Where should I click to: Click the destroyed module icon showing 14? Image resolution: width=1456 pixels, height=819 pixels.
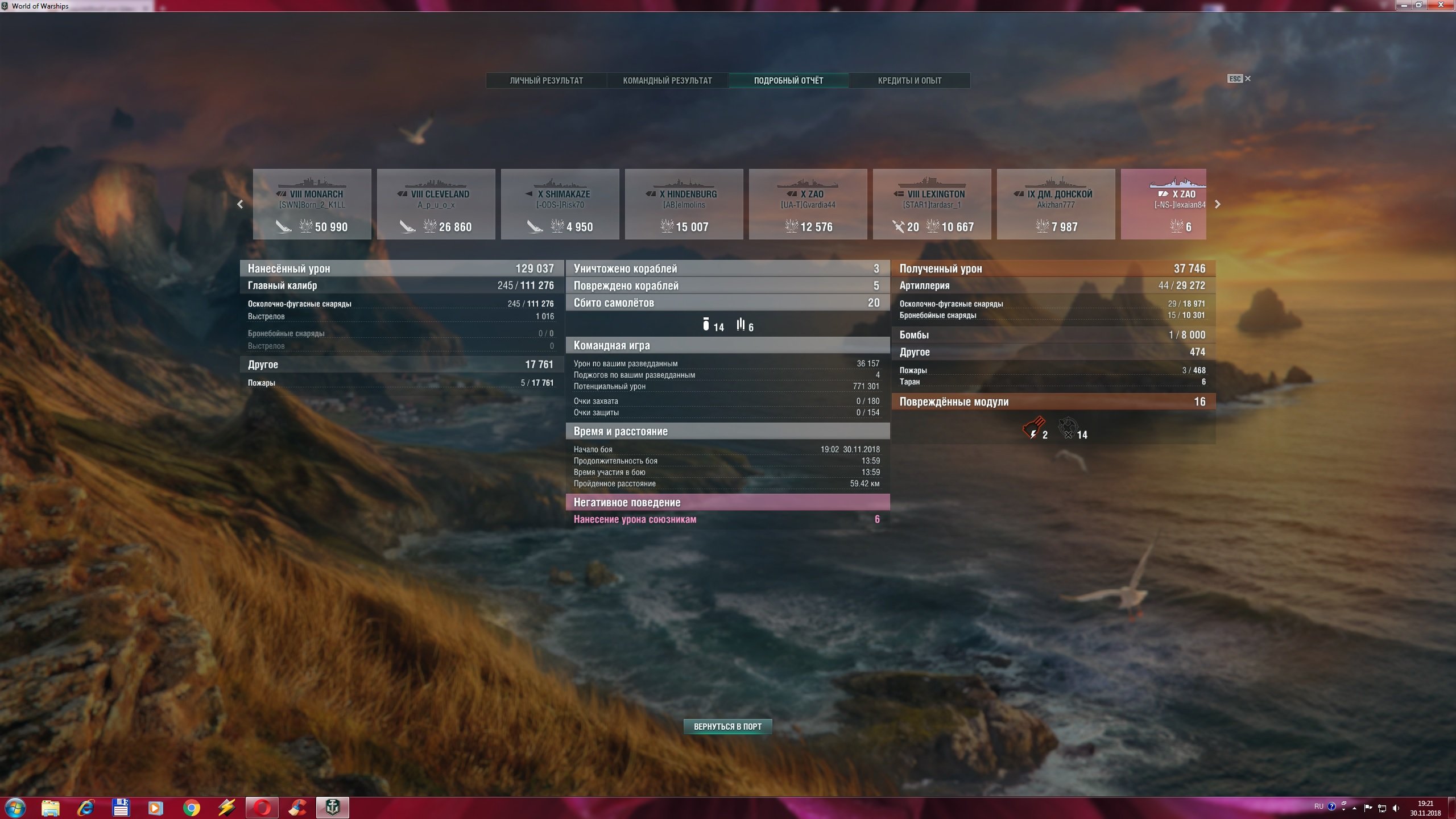(1068, 428)
